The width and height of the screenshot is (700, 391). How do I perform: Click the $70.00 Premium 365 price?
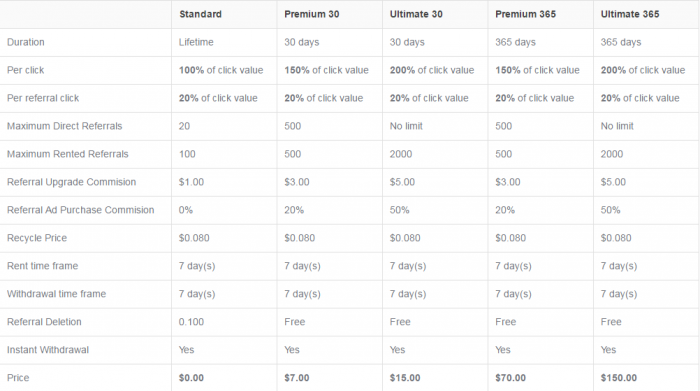click(x=510, y=378)
